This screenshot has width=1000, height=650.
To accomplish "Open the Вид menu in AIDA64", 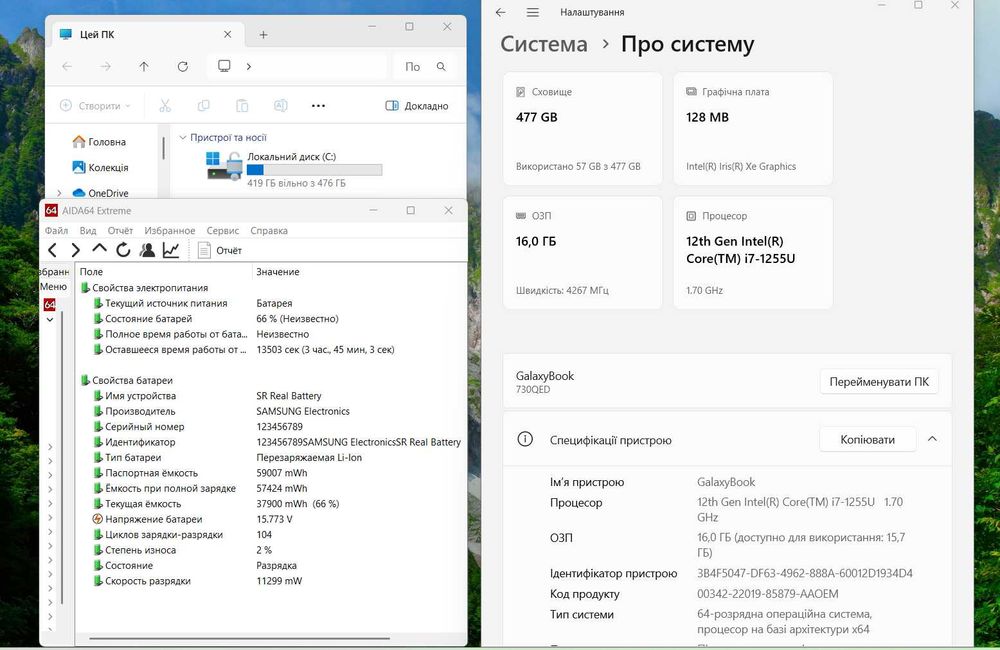I will (88, 230).
